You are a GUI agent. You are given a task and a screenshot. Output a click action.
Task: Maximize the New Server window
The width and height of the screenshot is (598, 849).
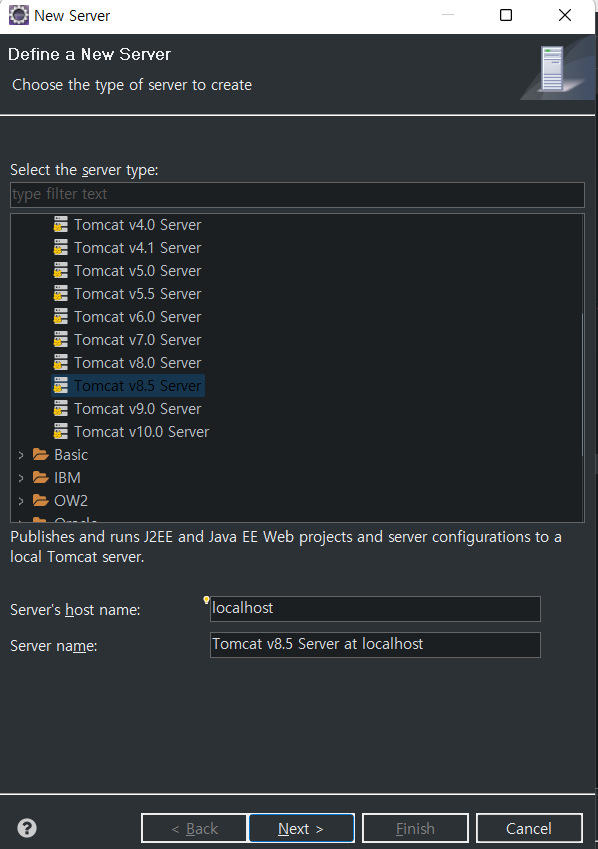tap(505, 15)
